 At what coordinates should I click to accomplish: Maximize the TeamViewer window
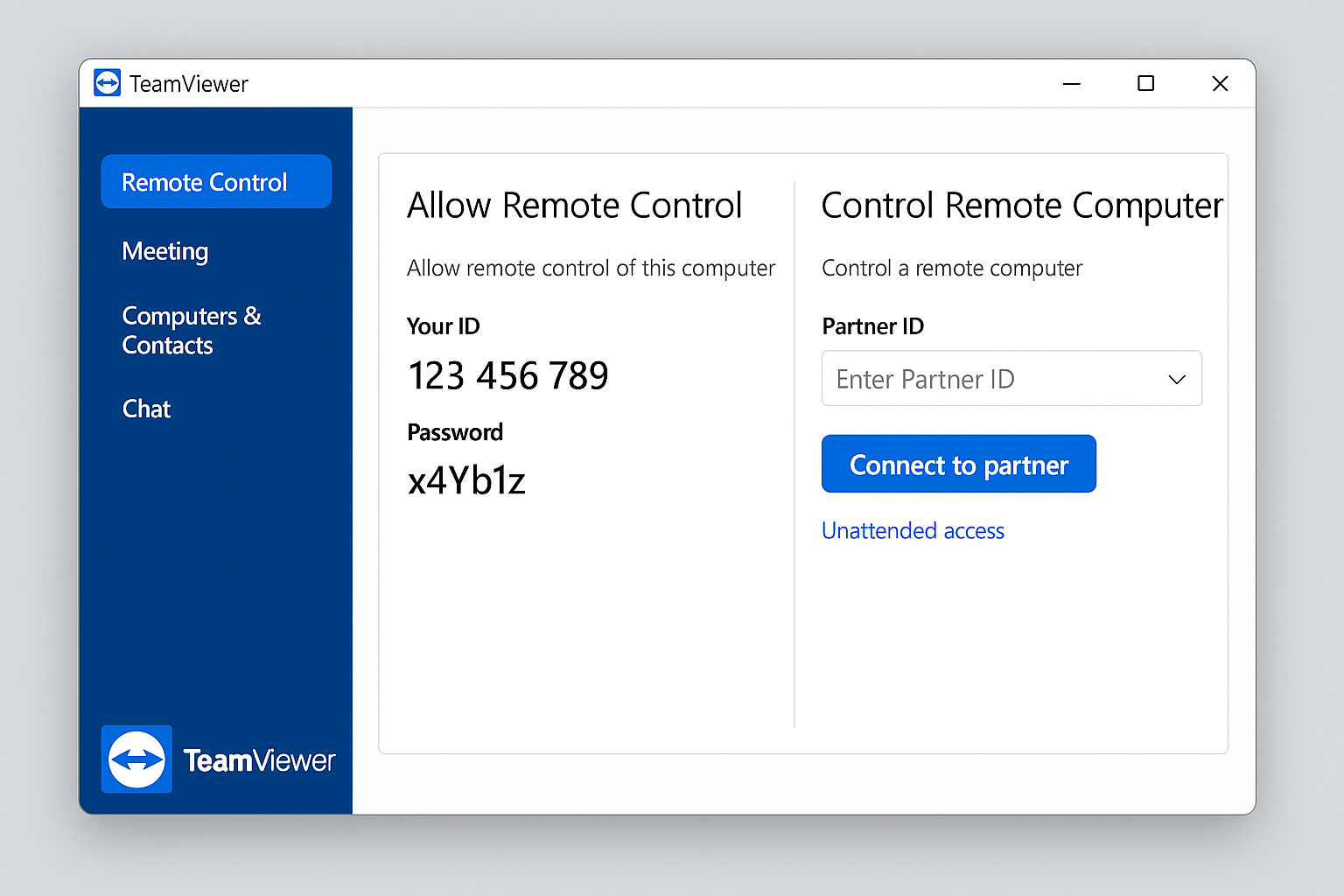tap(1145, 83)
